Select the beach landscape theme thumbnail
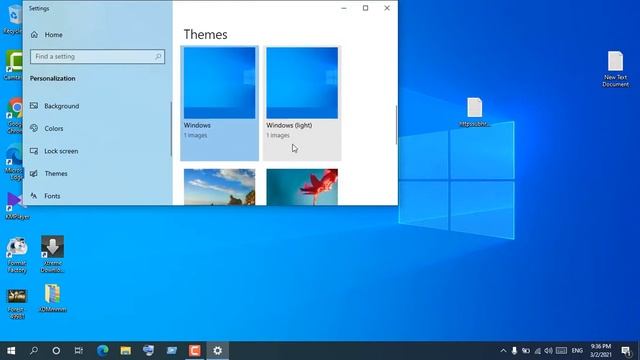The height and width of the screenshot is (360, 640). pyautogui.click(x=220, y=187)
